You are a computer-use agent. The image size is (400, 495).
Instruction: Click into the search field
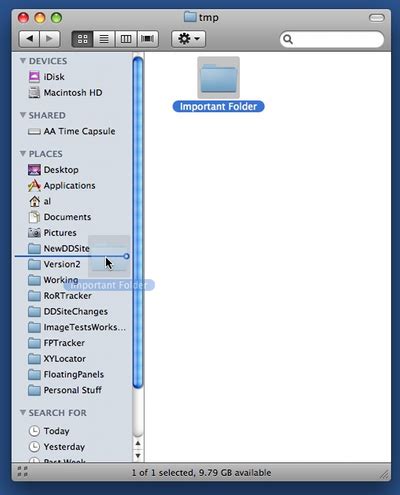coord(332,39)
